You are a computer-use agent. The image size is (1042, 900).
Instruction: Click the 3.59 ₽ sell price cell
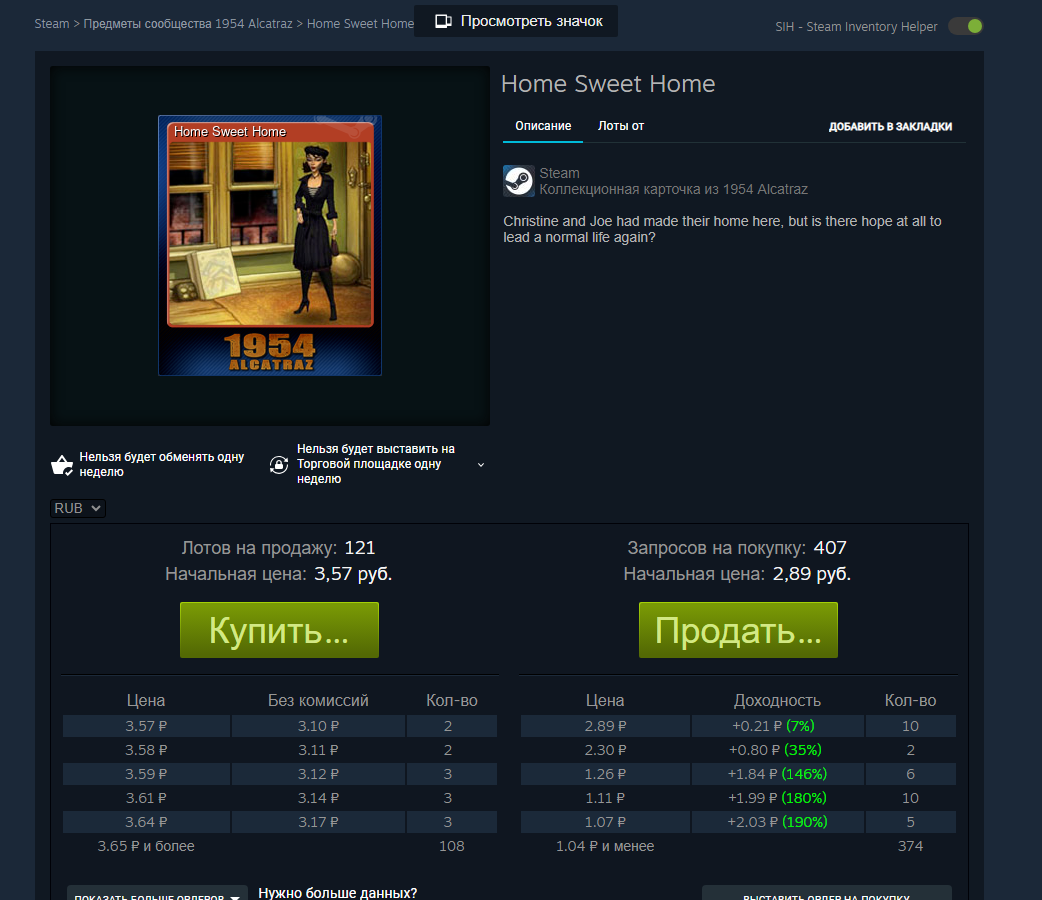(x=146, y=774)
